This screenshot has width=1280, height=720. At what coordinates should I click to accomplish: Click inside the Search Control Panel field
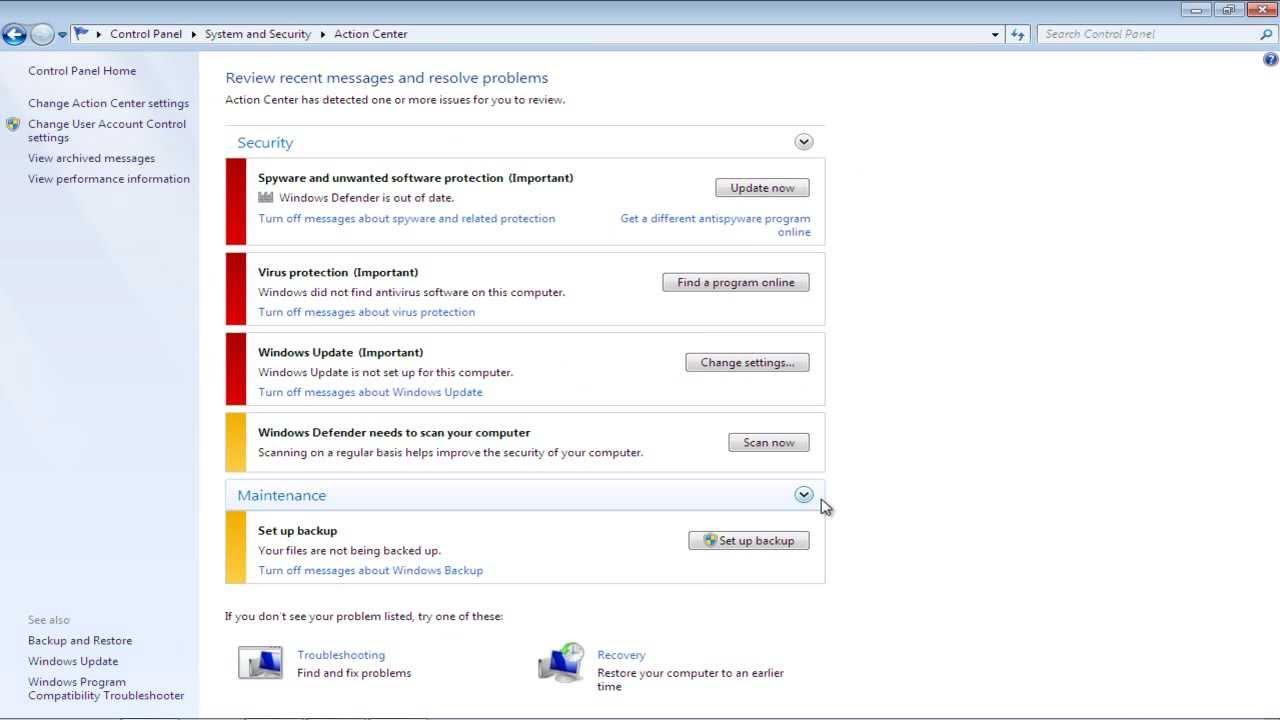coord(1140,33)
